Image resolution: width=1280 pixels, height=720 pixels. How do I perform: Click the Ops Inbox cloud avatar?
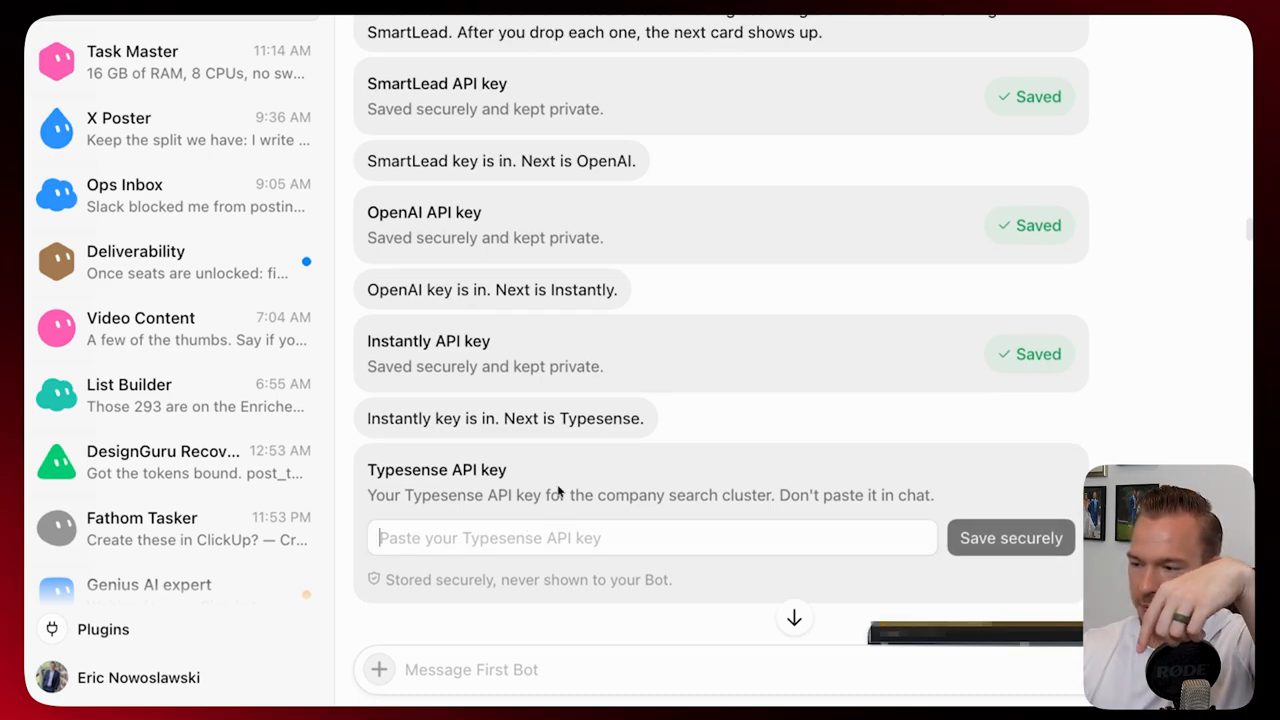(x=56, y=196)
